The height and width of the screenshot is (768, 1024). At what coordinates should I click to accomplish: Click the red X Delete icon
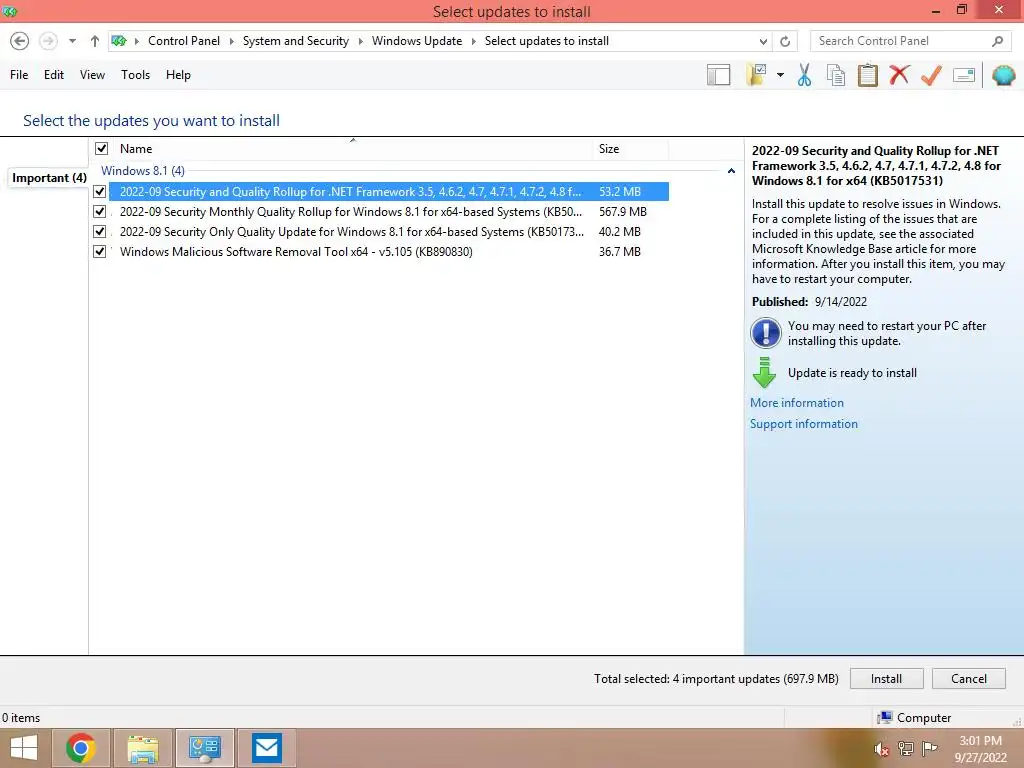(899, 75)
